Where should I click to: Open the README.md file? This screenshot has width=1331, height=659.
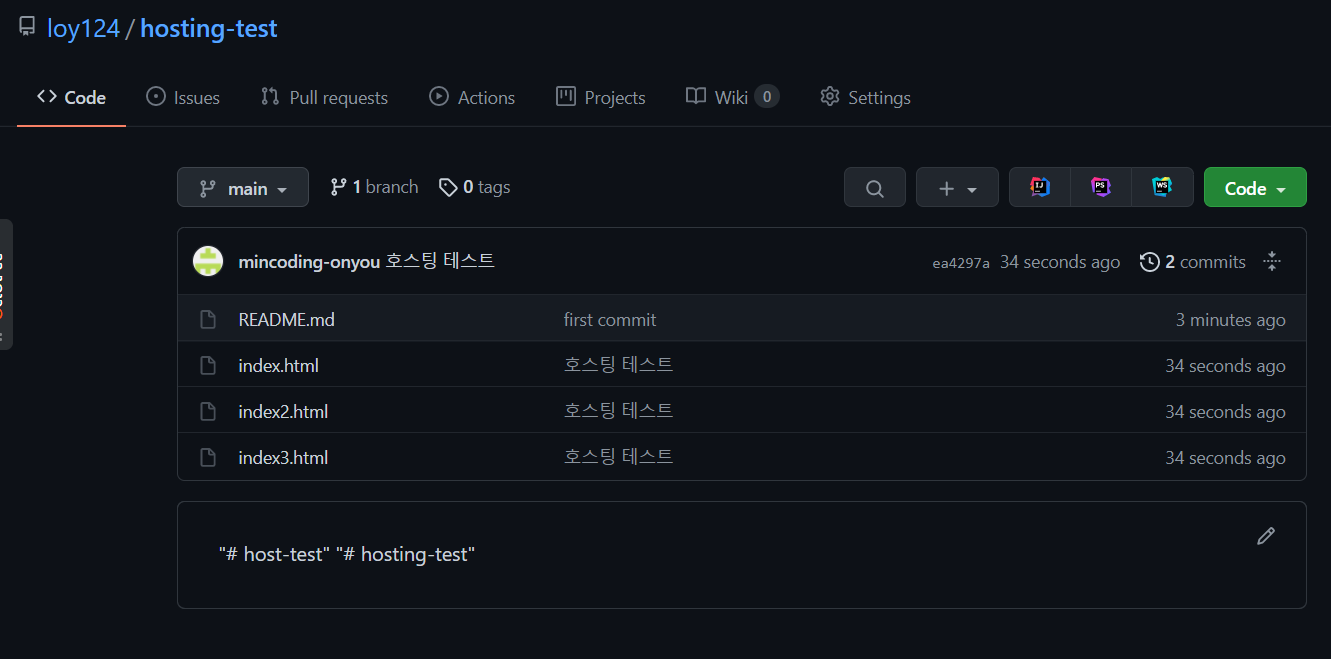(x=286, y=320)
